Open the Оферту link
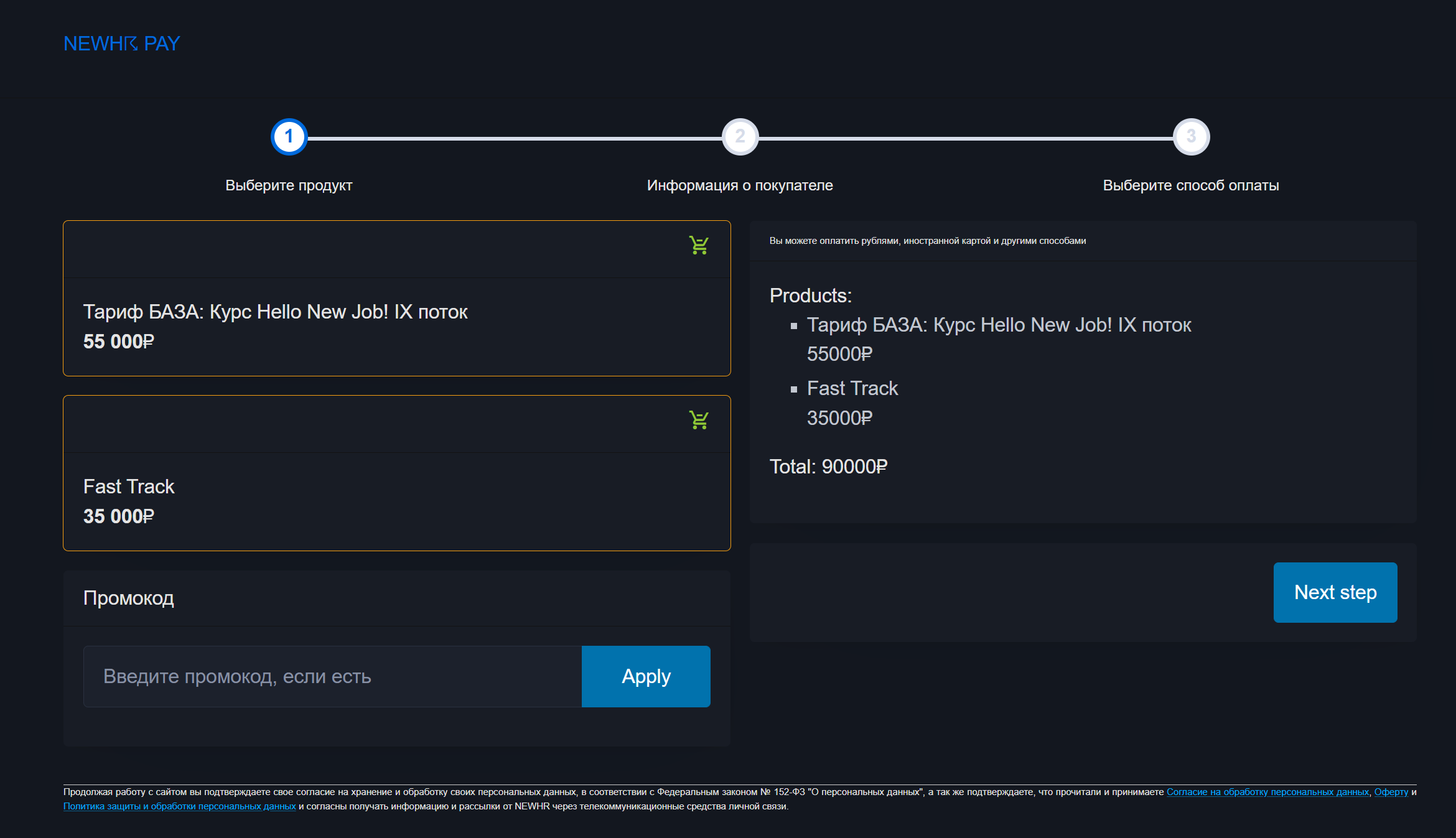 1391,792
